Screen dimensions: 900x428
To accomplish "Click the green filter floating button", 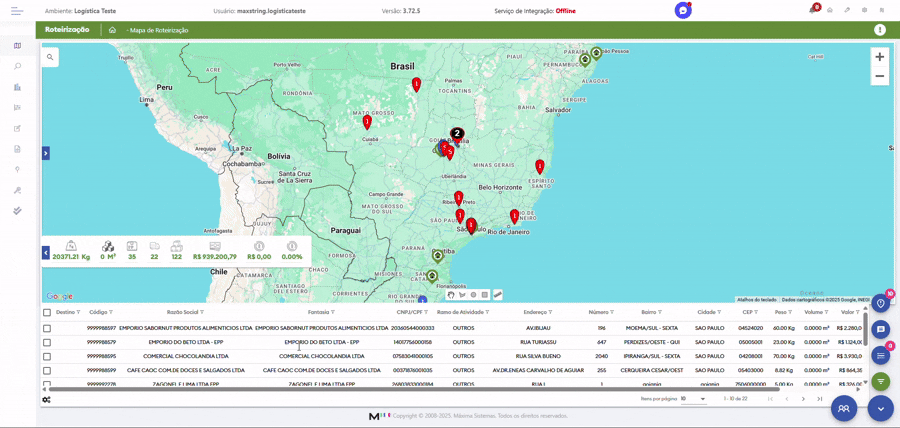I will click(880, 381).
